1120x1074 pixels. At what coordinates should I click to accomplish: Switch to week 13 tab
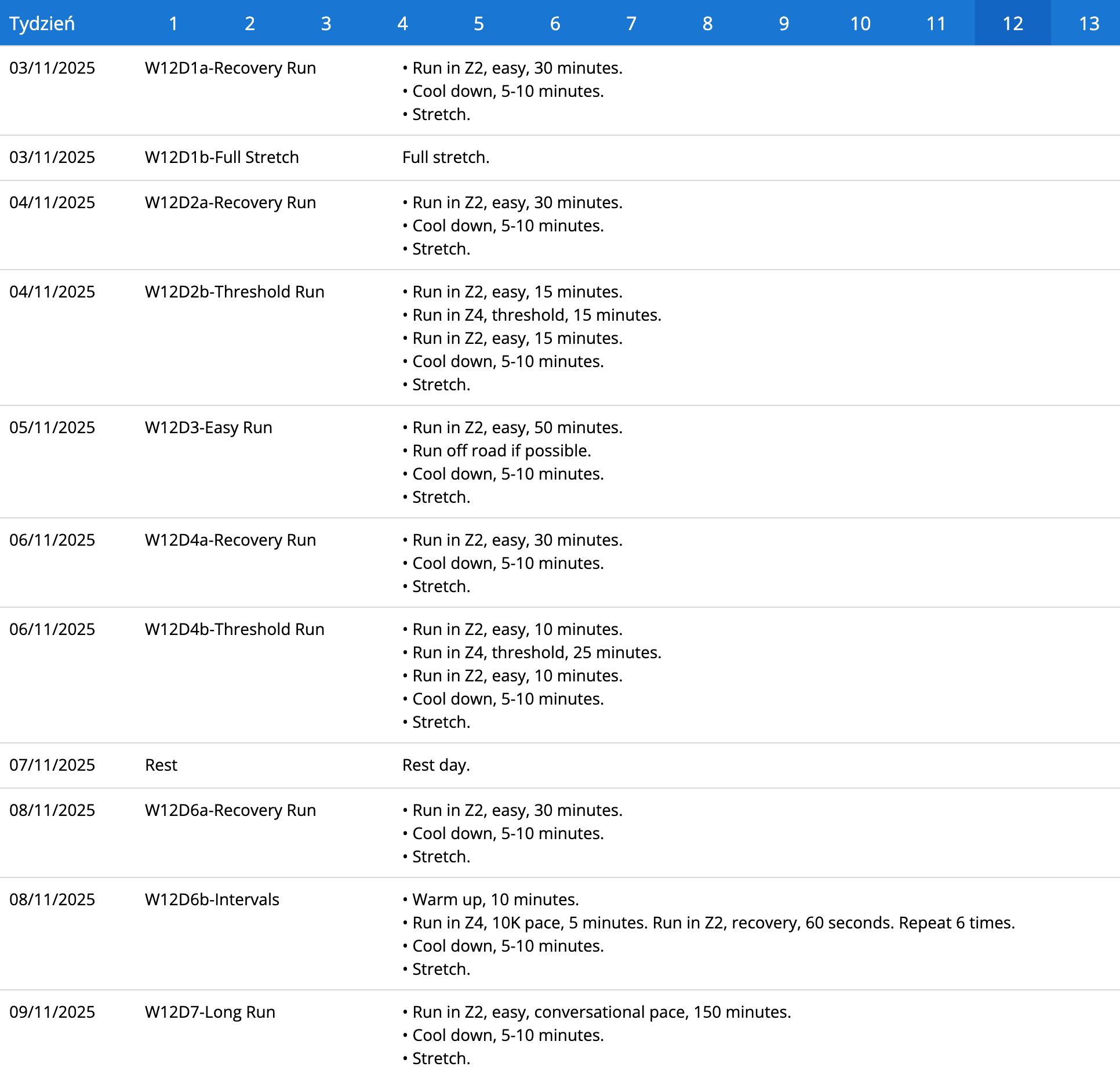1089,23
